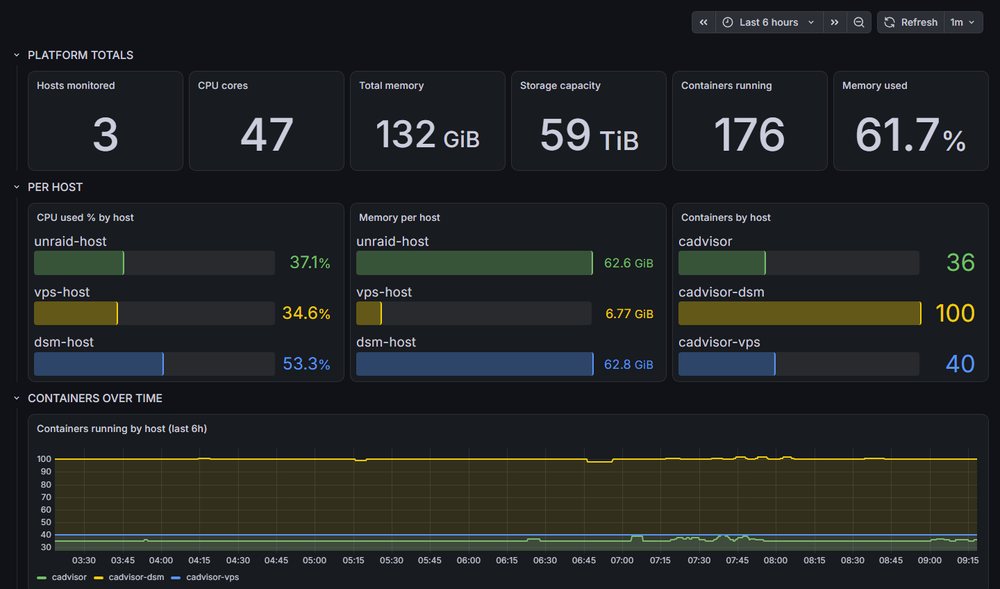Screen dimensions: 1000x589
Task: Click the blue cadvisor-vps legend color marker
Action: tap(176, 578)
